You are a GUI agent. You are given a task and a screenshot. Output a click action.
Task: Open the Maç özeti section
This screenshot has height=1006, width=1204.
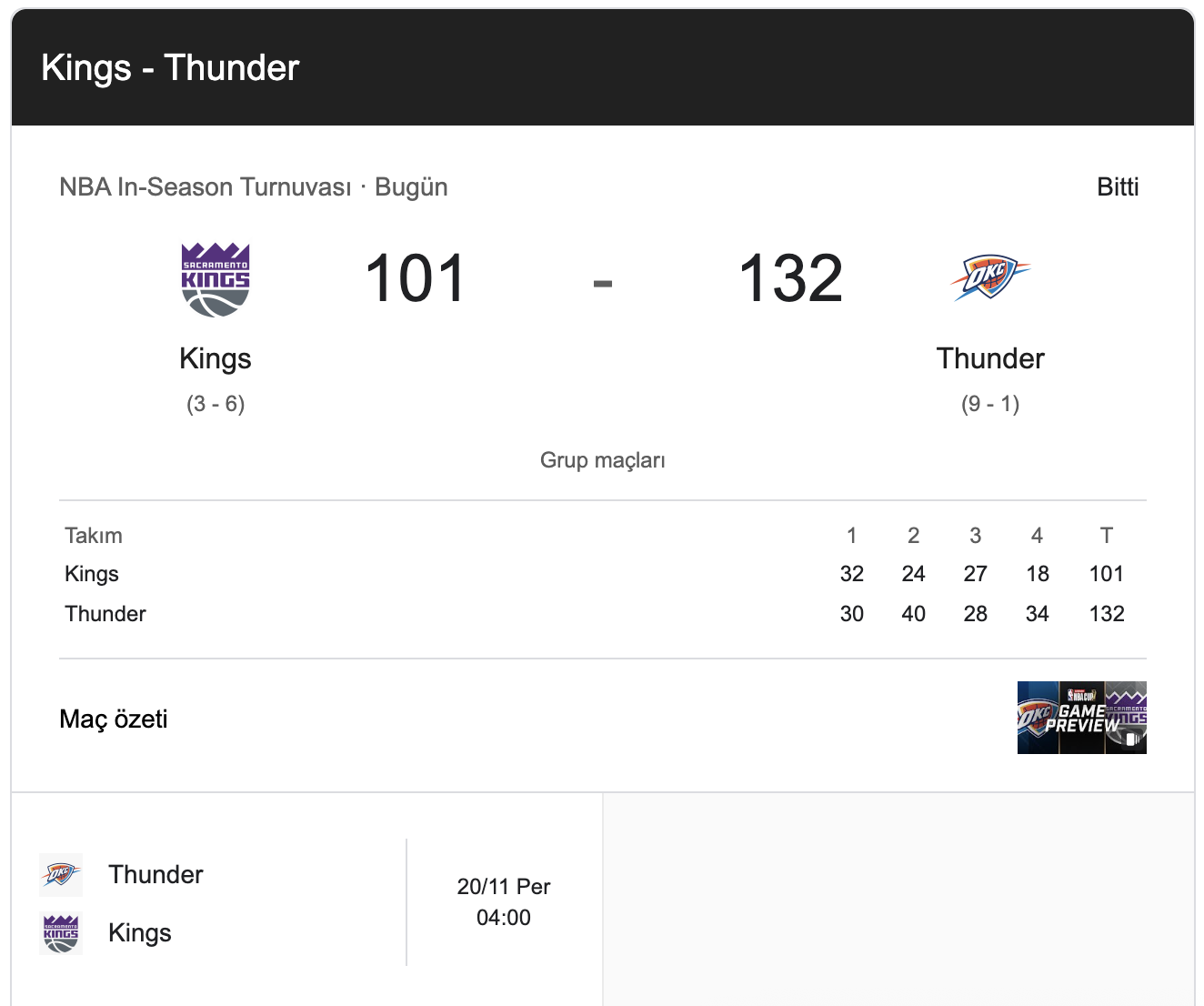[113, 719]
